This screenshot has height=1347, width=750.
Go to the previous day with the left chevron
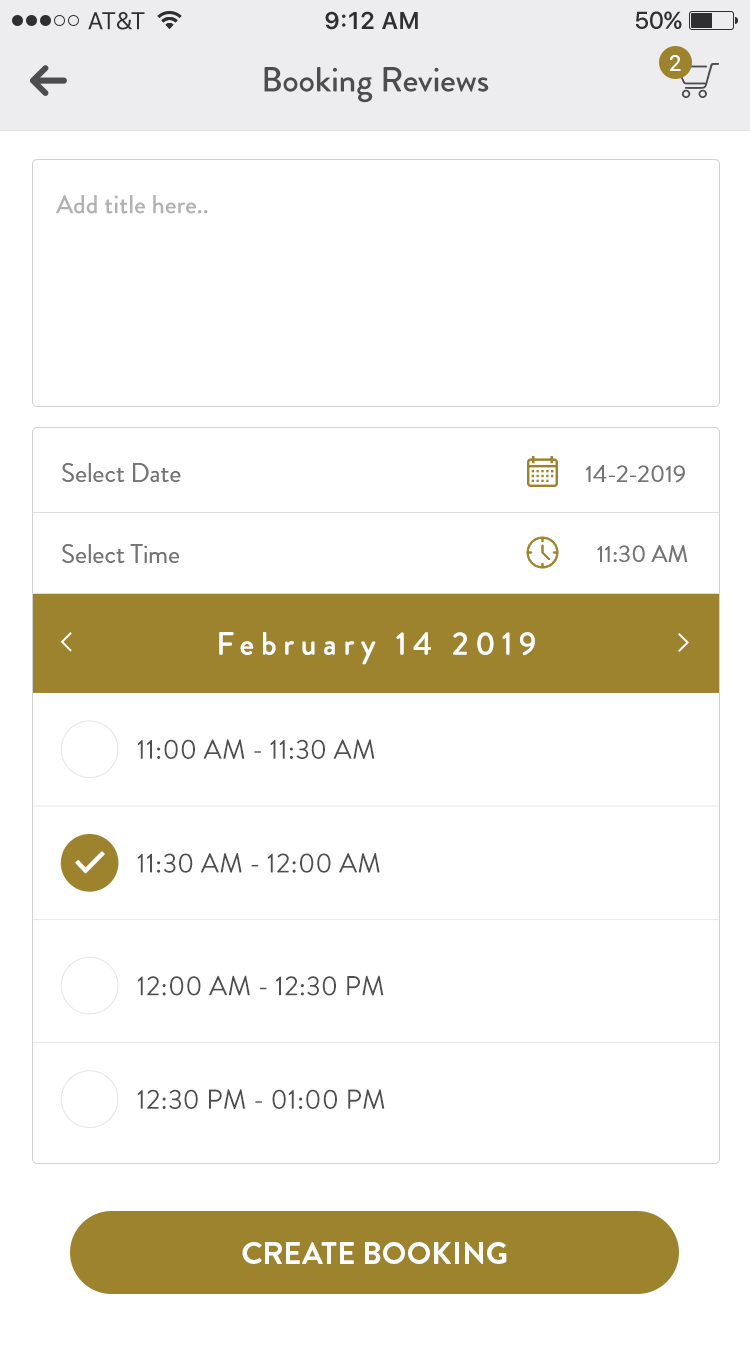[x=67, y=642]
